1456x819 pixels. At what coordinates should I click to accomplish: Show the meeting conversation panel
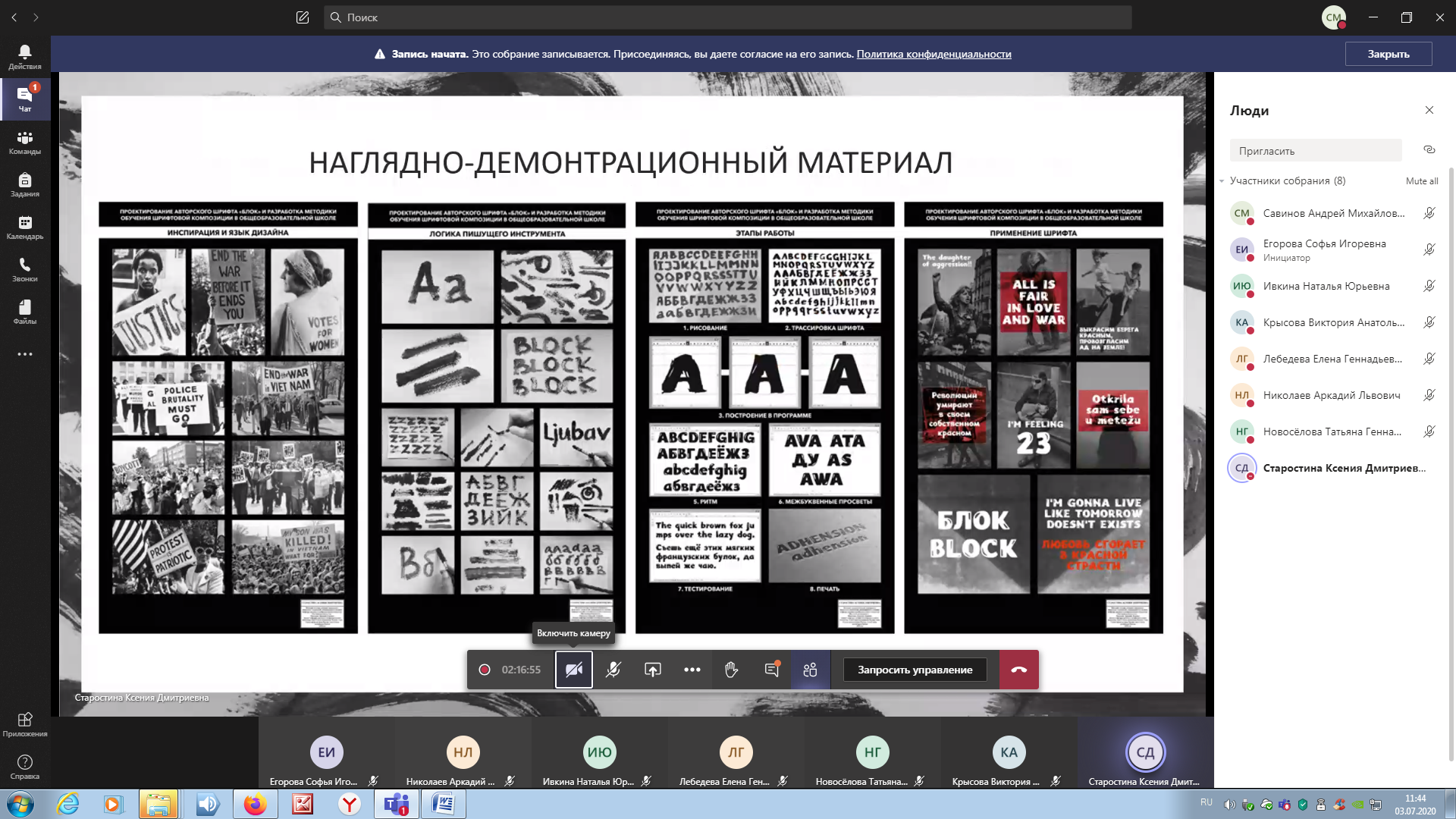click(x=771, y=670)
